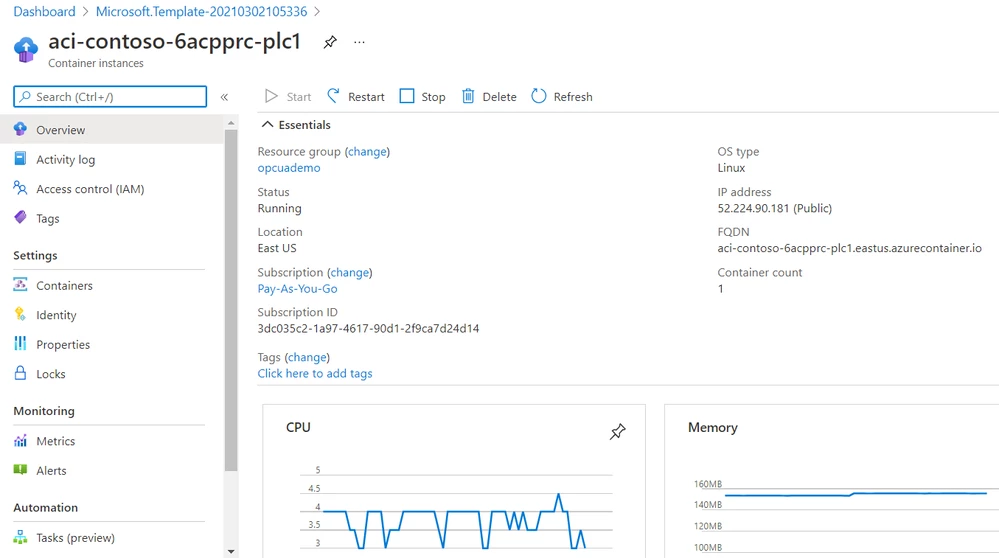Open the Pay-As-You-Go subscription link

(298, 289)
